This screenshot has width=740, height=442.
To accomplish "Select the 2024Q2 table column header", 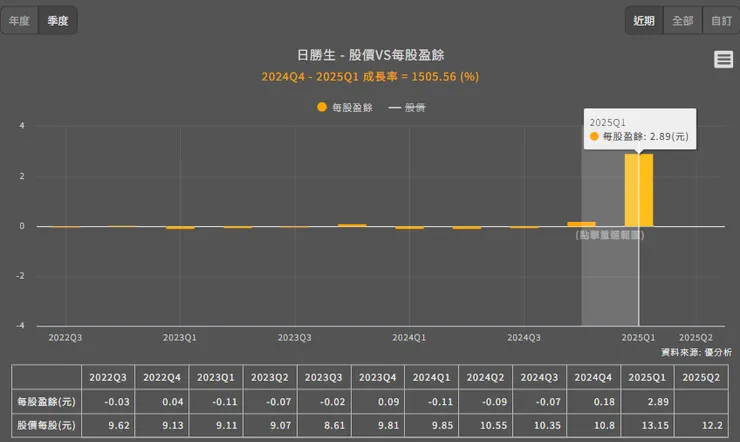I will (x=485, y=377).
